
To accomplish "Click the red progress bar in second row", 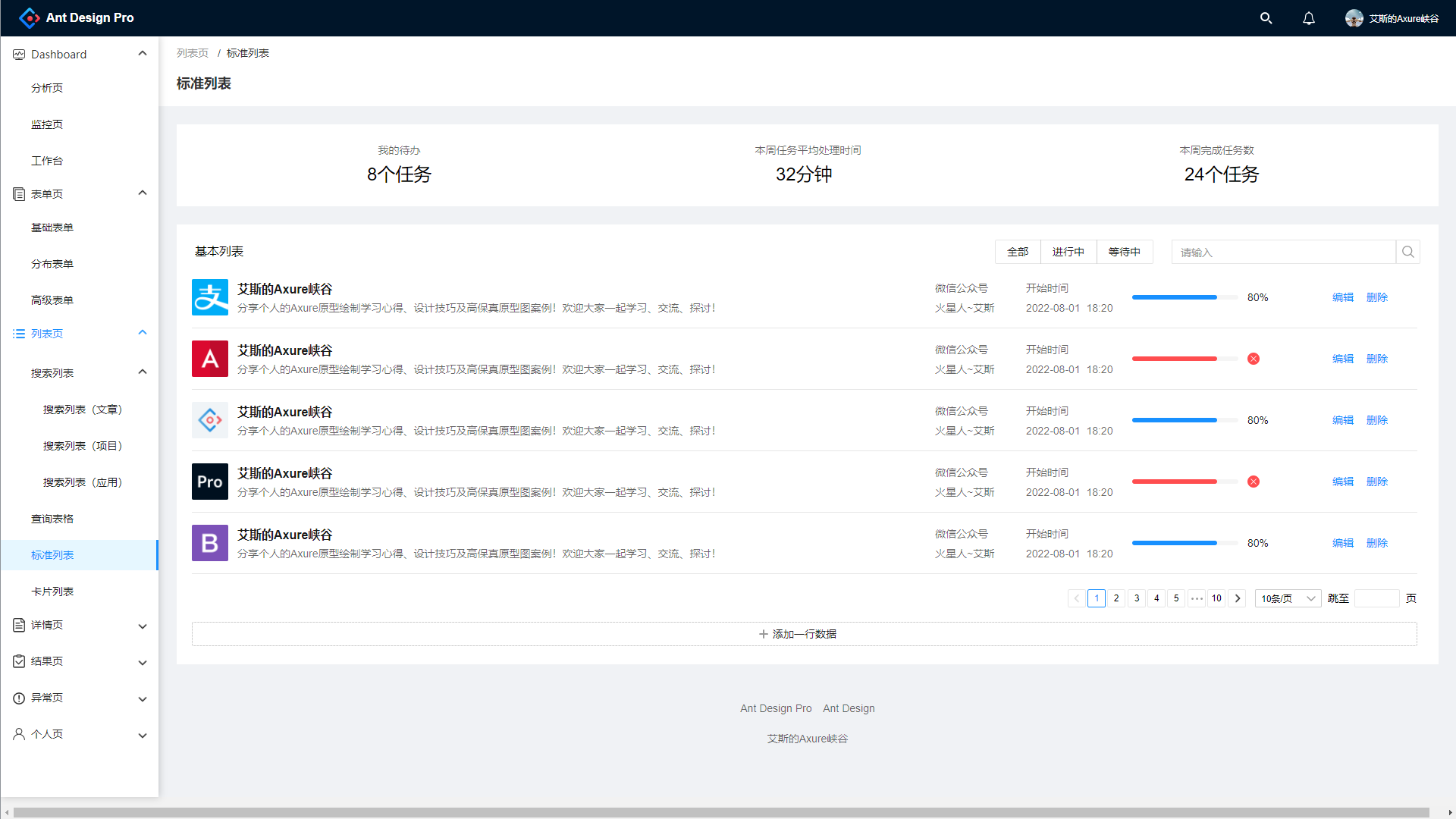I will [x=1185, y=359].
